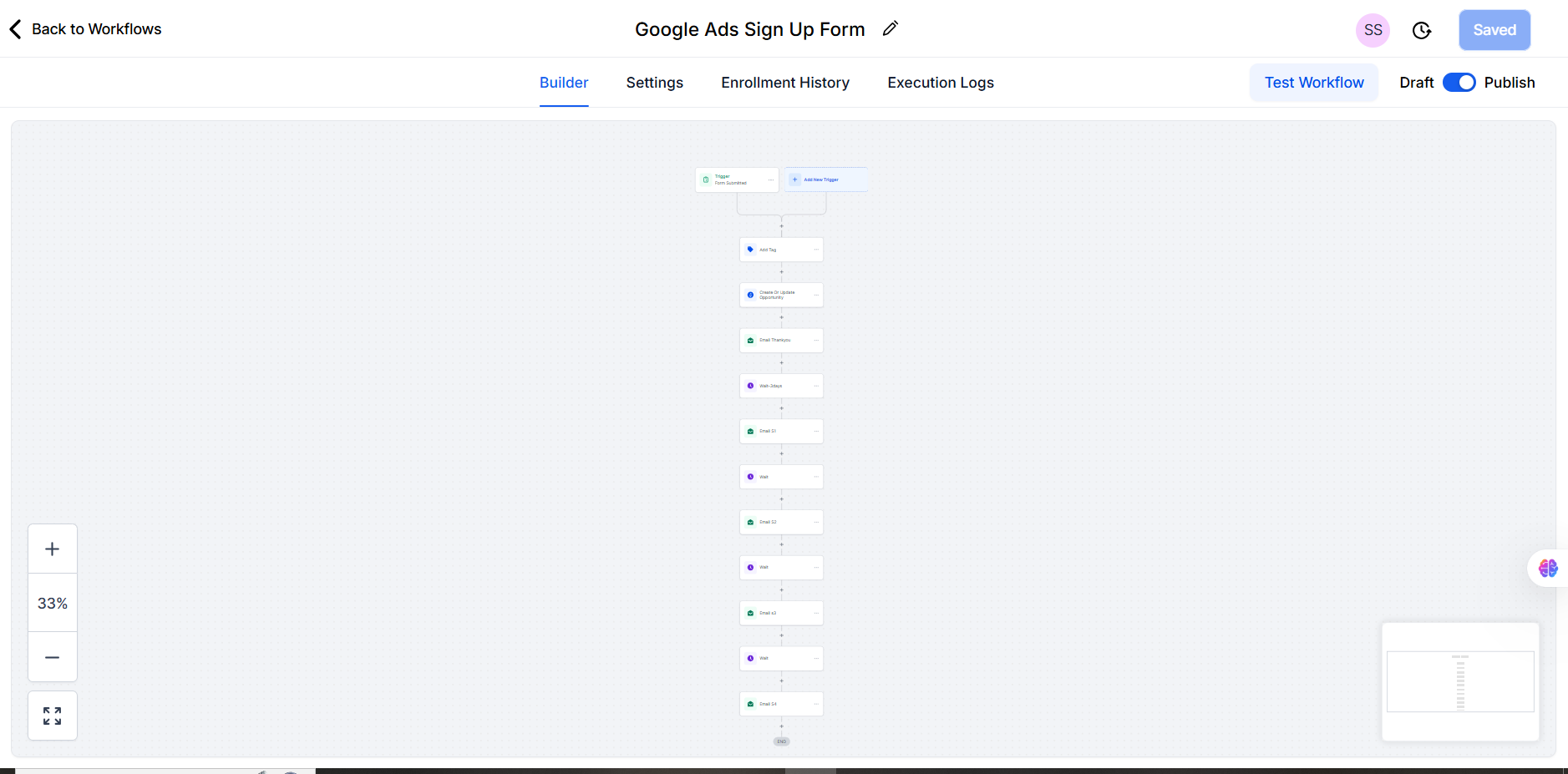Go Back to Workflows

(86, 29)
